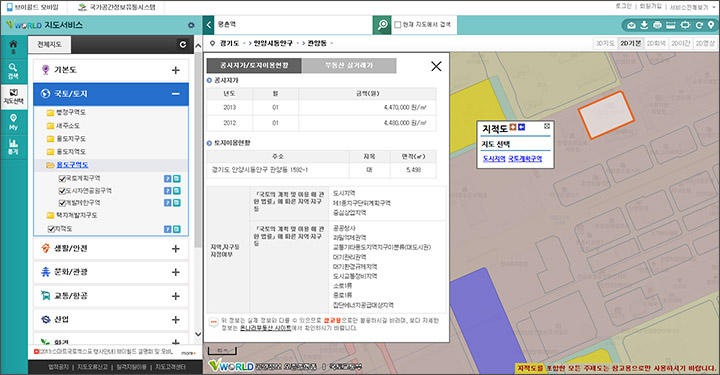Uncheck the 국토계획구역 layer checkbox

pyautogui.click(x=62, y=179)
